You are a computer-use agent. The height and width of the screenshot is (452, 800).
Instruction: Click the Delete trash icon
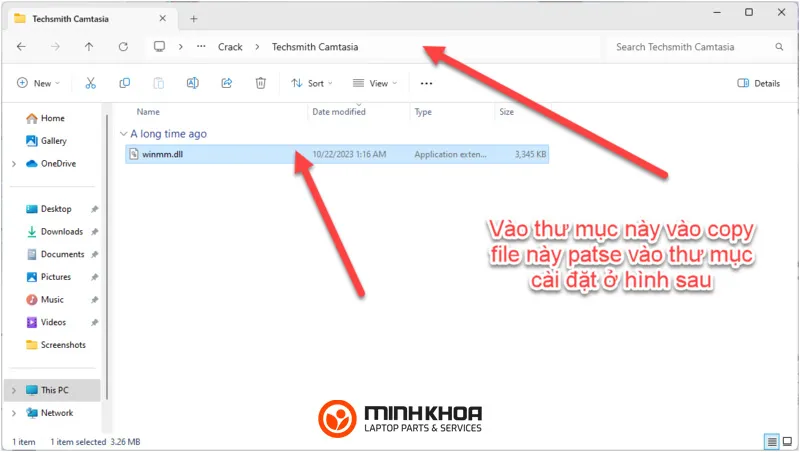(261, 83)
